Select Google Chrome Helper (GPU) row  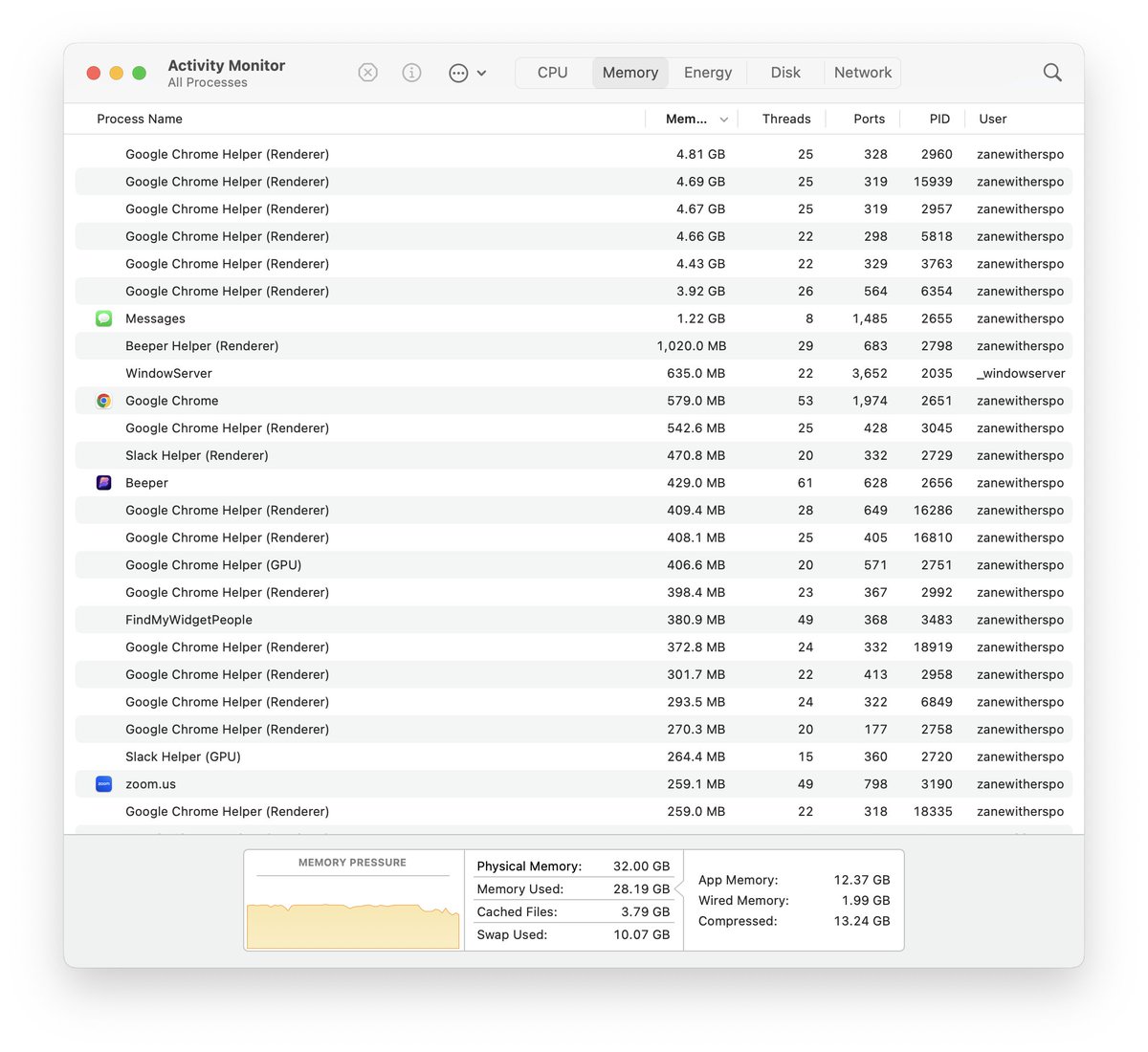[574, 565]
